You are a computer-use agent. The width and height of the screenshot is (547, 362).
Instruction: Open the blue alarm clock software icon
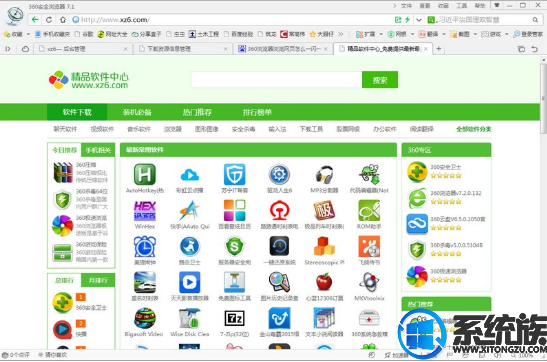point(145,246)
